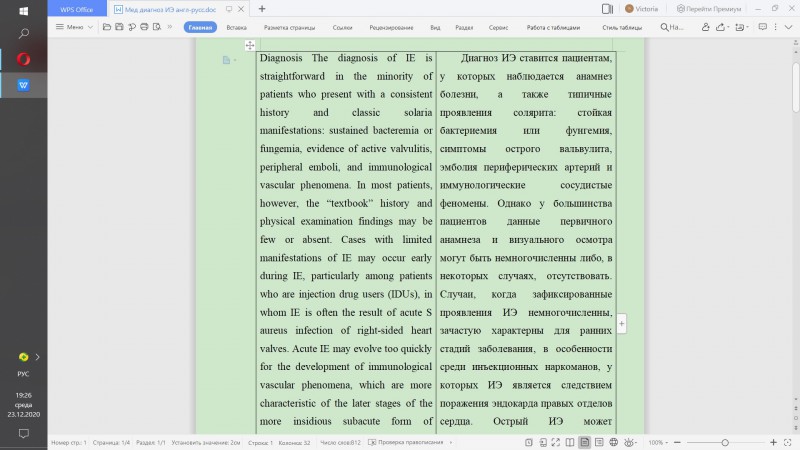The image size is (800, 450).
Task: Click Страница: 1/4 in the status bar
Action: pyautogui.click(x=111, y=443)
